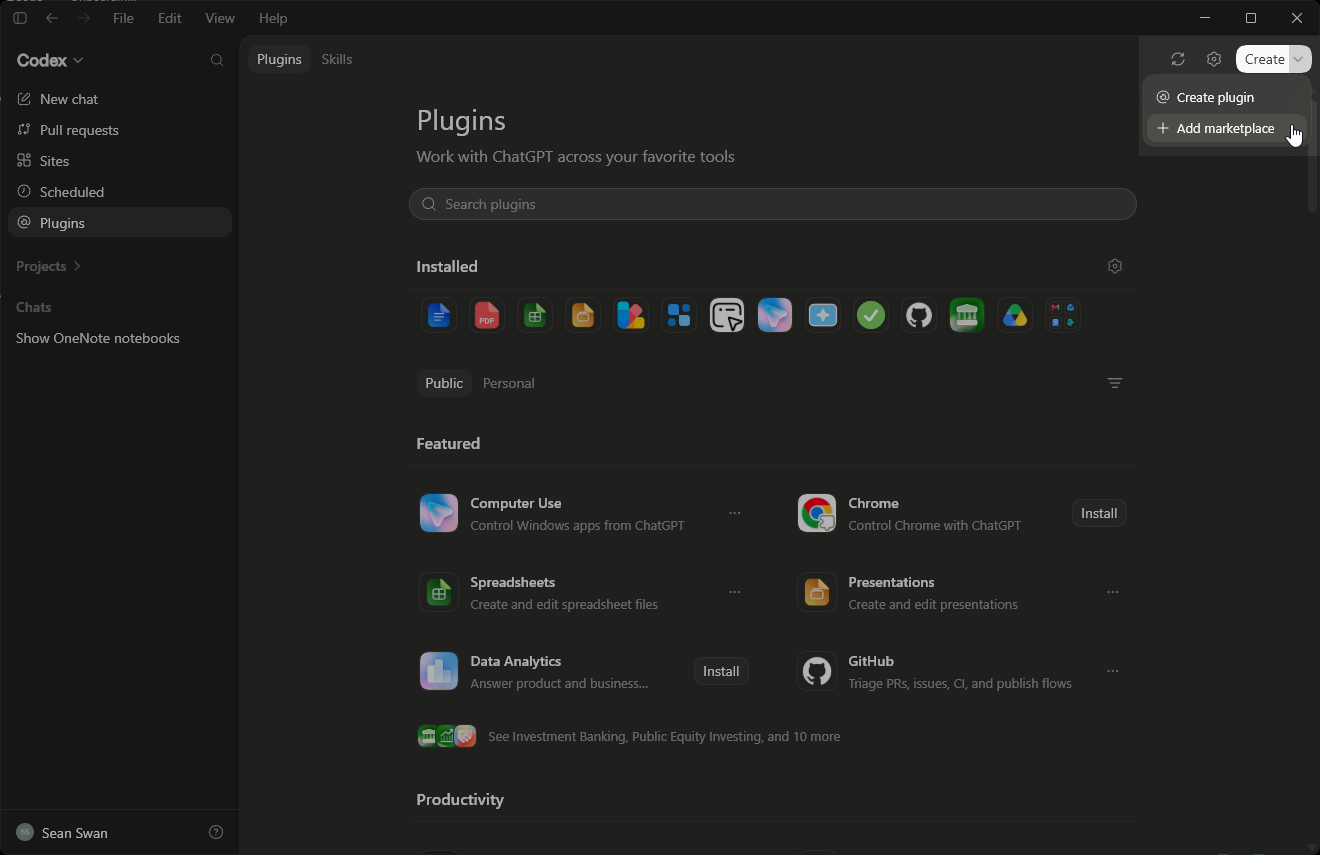The height and width of the screenshot is (855, 1320).
Task: Open installed Computer Use gradient arrow icon
Action: click(775, 316)
